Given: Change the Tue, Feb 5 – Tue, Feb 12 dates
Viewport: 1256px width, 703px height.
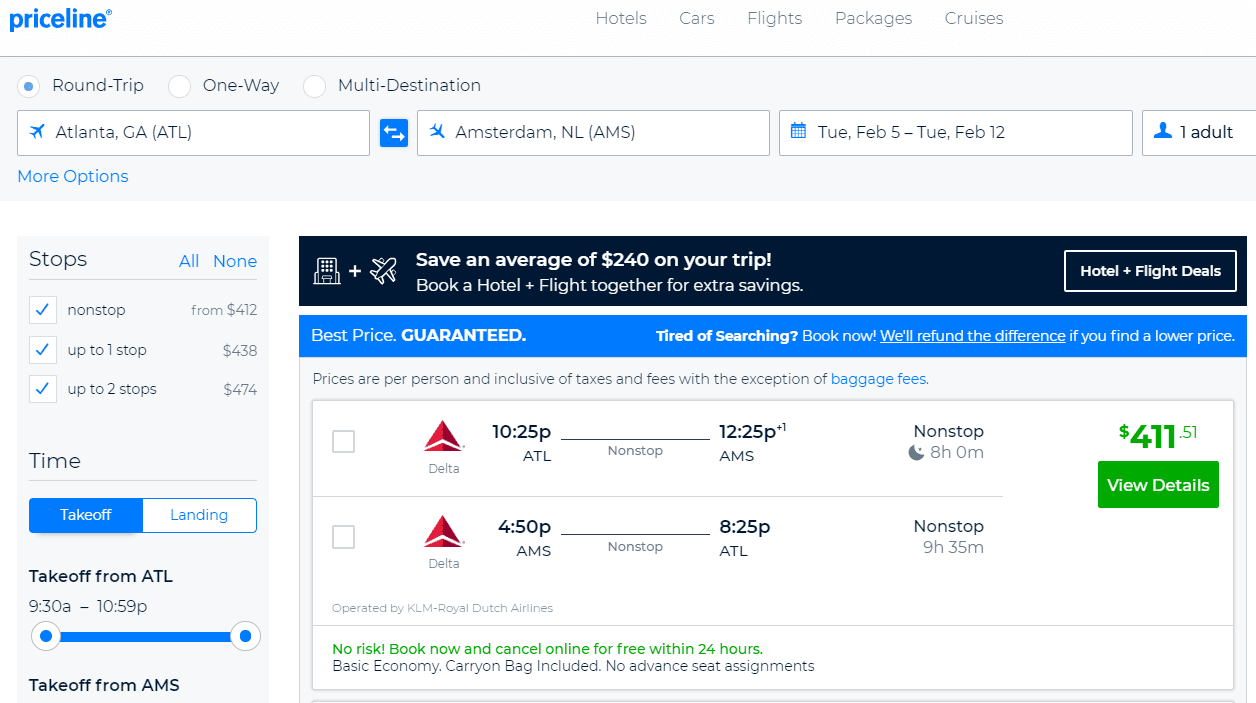Looking at the screenshot, I should [956, 133].
